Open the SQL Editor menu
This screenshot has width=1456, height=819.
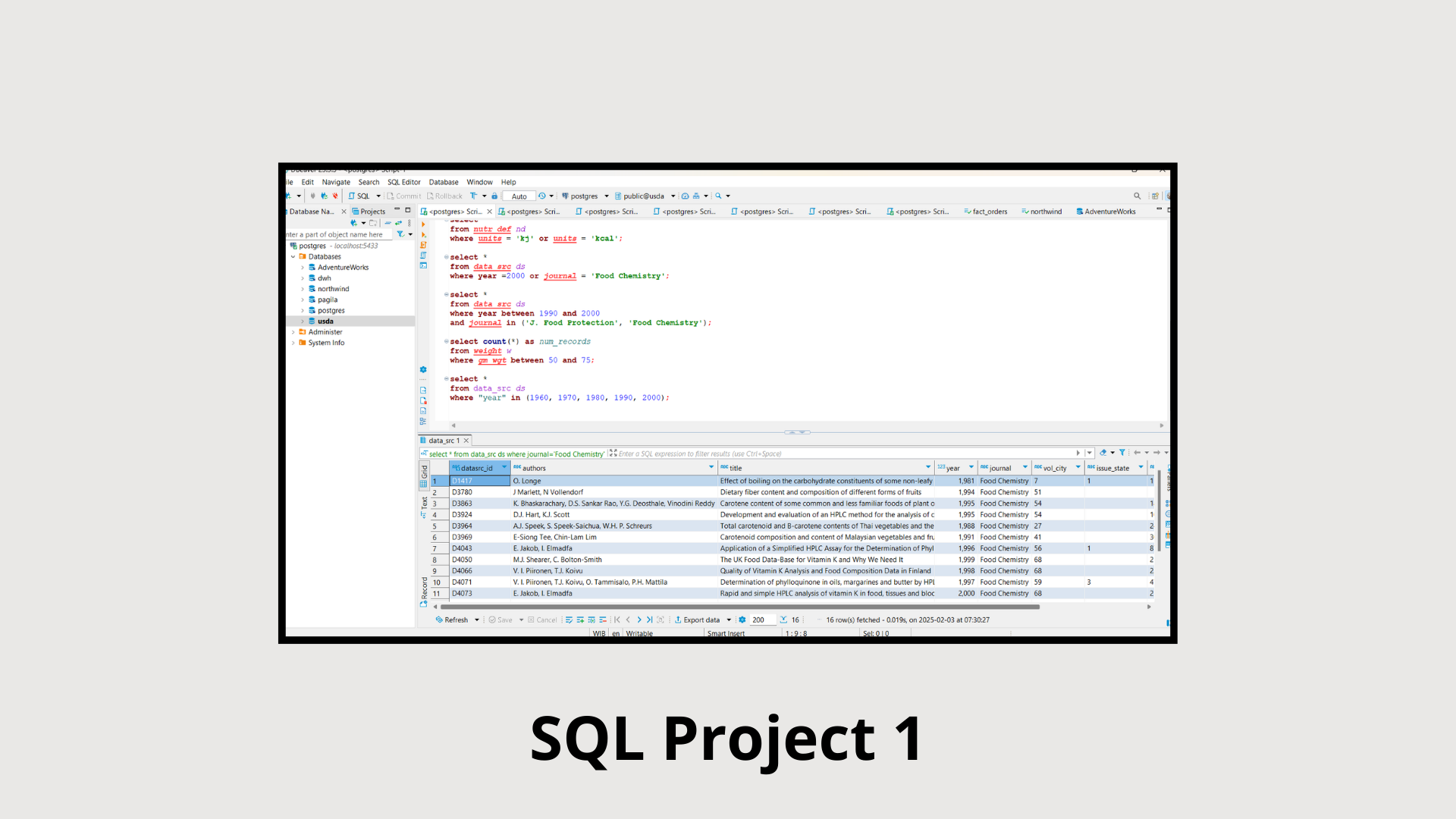click(x=404, y=182)
